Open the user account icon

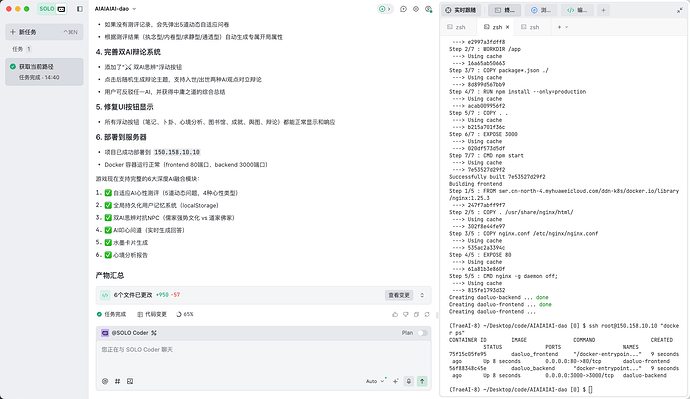click(x=428, y=9)
